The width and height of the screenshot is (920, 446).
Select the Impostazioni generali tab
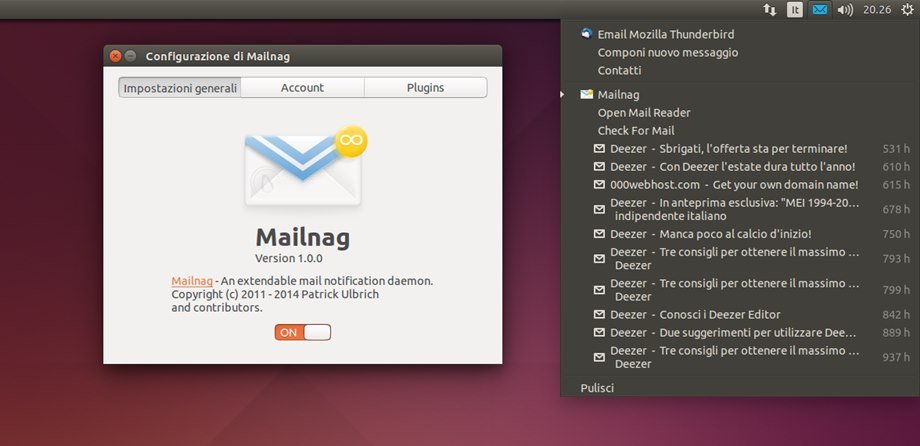(180, 88)
